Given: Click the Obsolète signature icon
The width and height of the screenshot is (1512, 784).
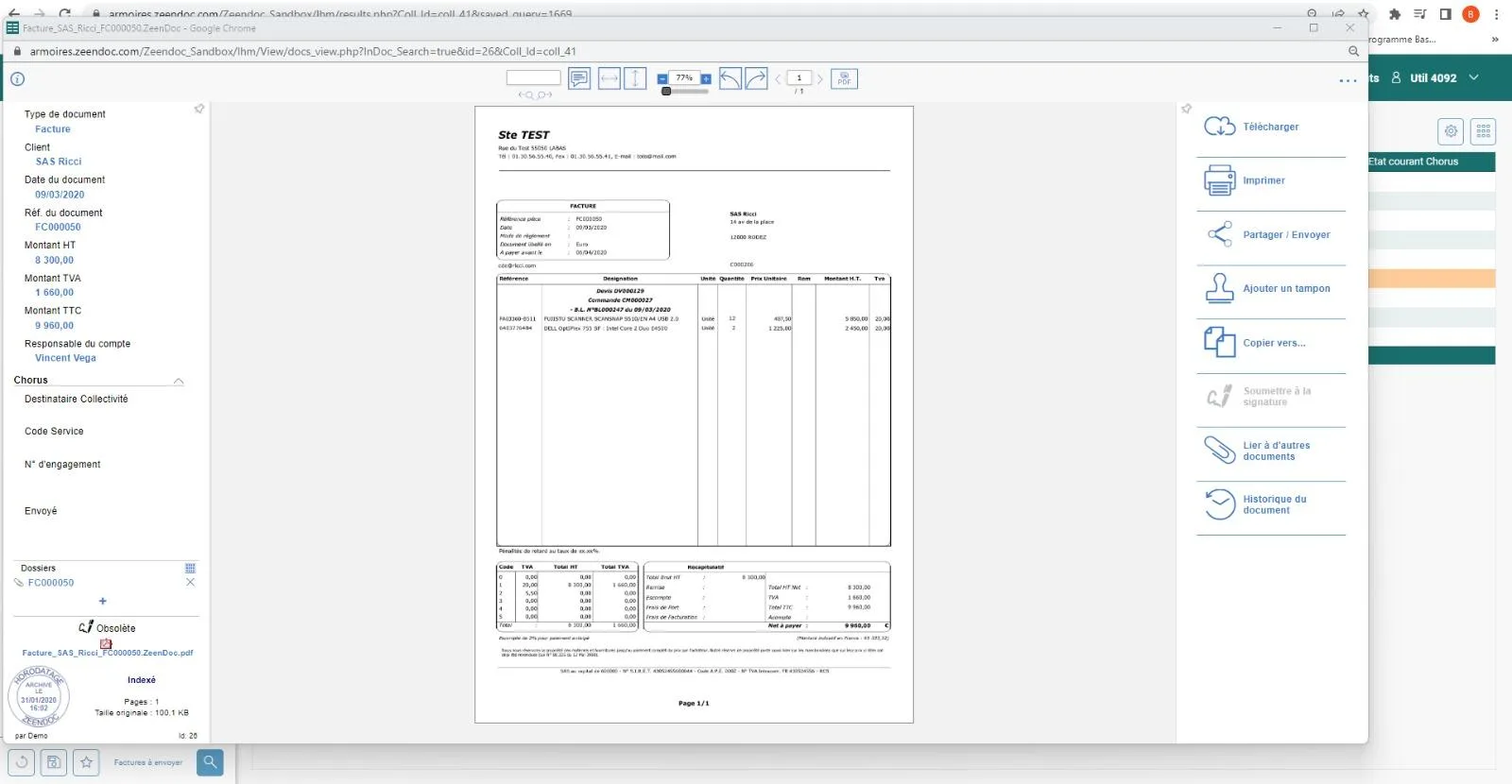Looking at the screenshot, I should click(x=86, y=627).
